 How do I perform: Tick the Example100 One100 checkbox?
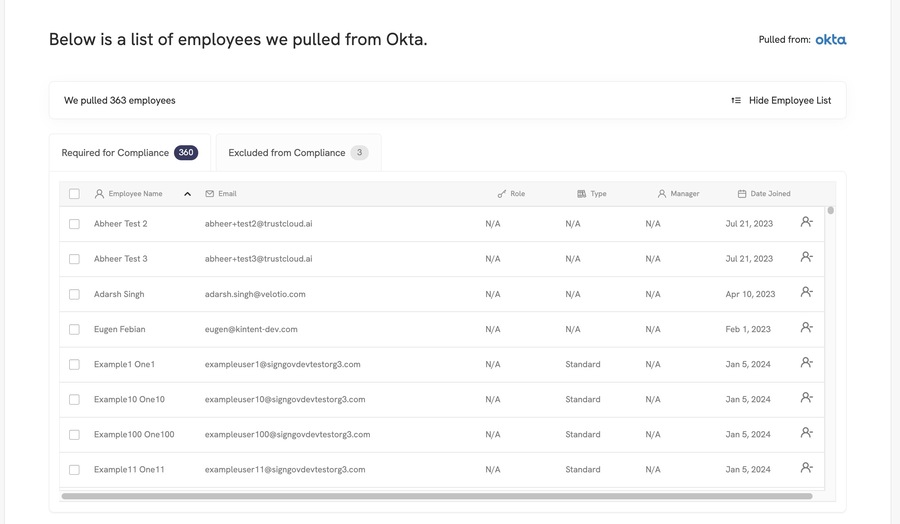point(74,434)
